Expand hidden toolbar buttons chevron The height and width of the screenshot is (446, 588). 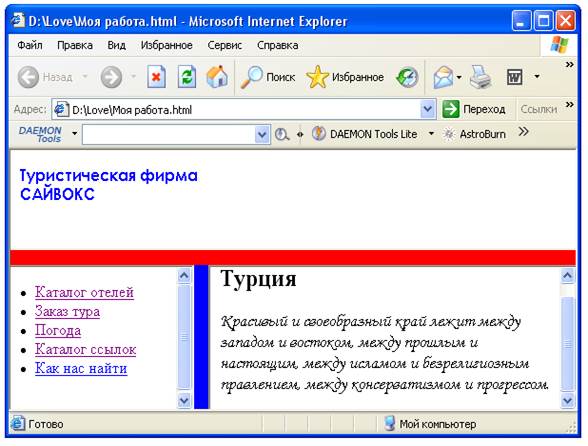[569, 65]
